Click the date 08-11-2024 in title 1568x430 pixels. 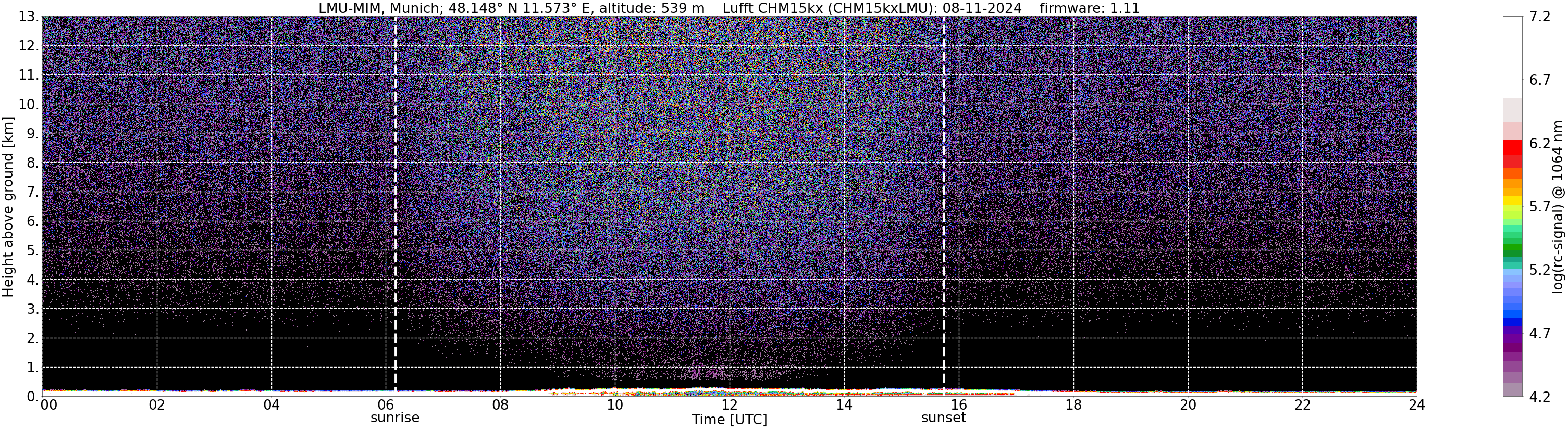pos(982,8)
